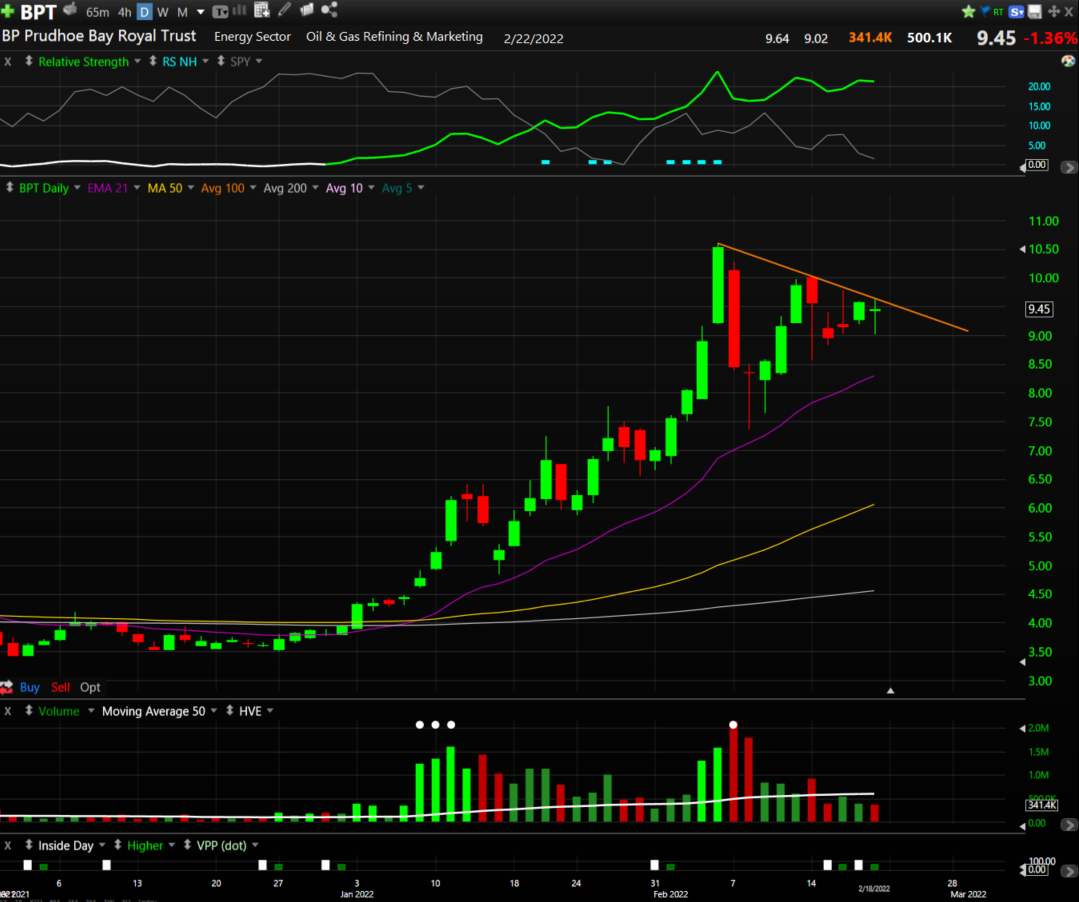Screen dimensions: 1079x902
Task: Open the text style T tool dropdown
Action: pyautogui.click(x=220, y=11)
